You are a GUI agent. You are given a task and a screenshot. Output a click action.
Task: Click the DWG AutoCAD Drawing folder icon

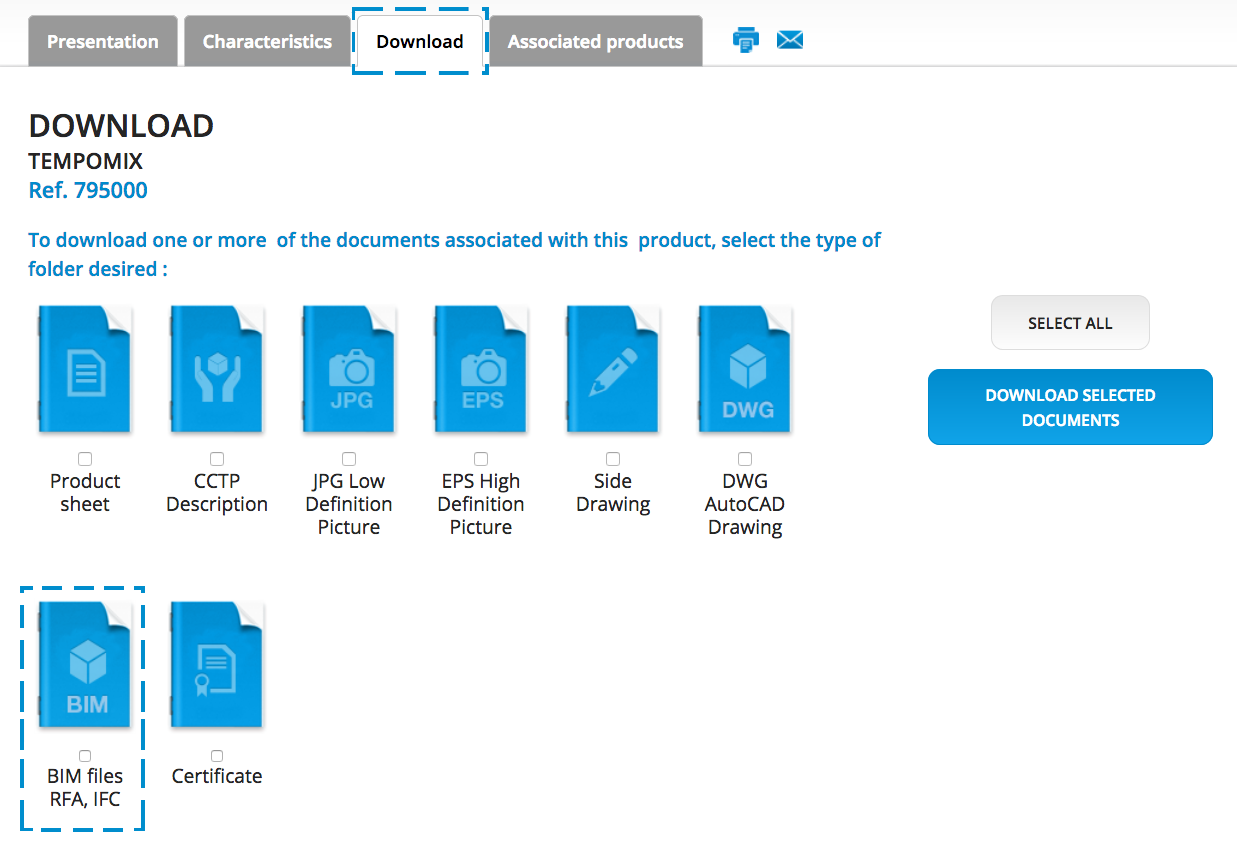point(745,369)
